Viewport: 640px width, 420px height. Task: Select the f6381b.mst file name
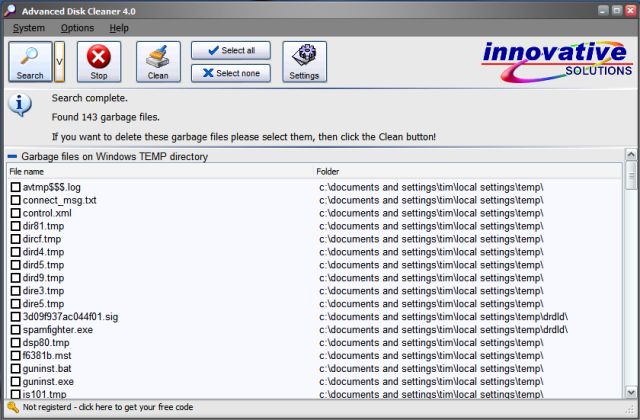tap(47, 356)
